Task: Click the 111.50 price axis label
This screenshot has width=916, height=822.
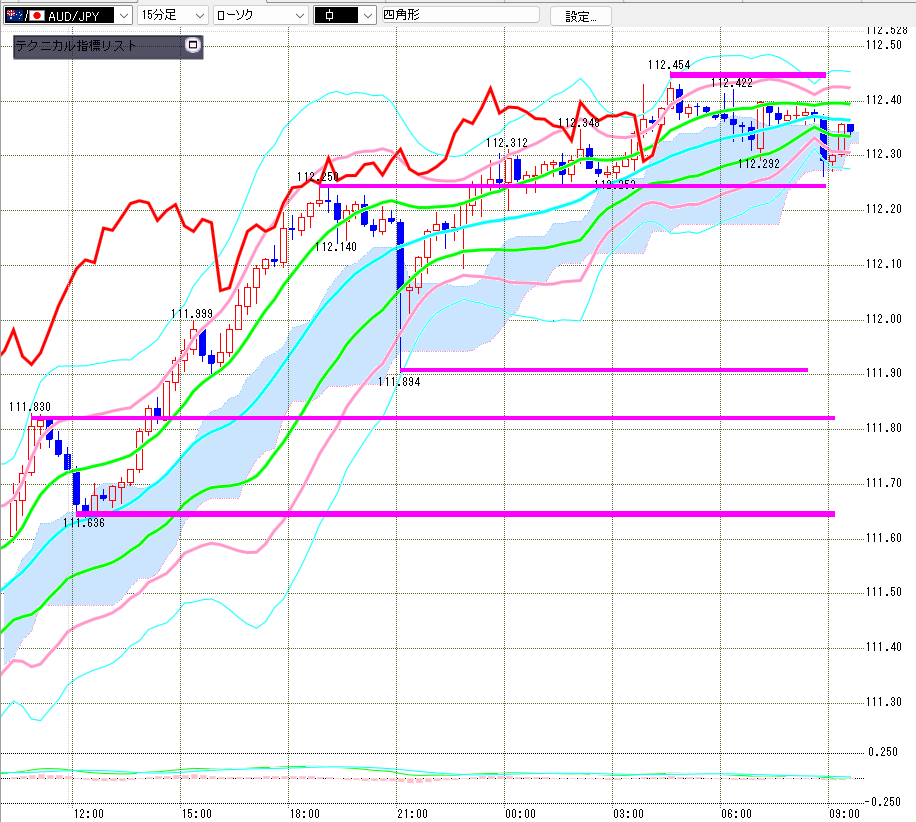Action: [884, 592]
